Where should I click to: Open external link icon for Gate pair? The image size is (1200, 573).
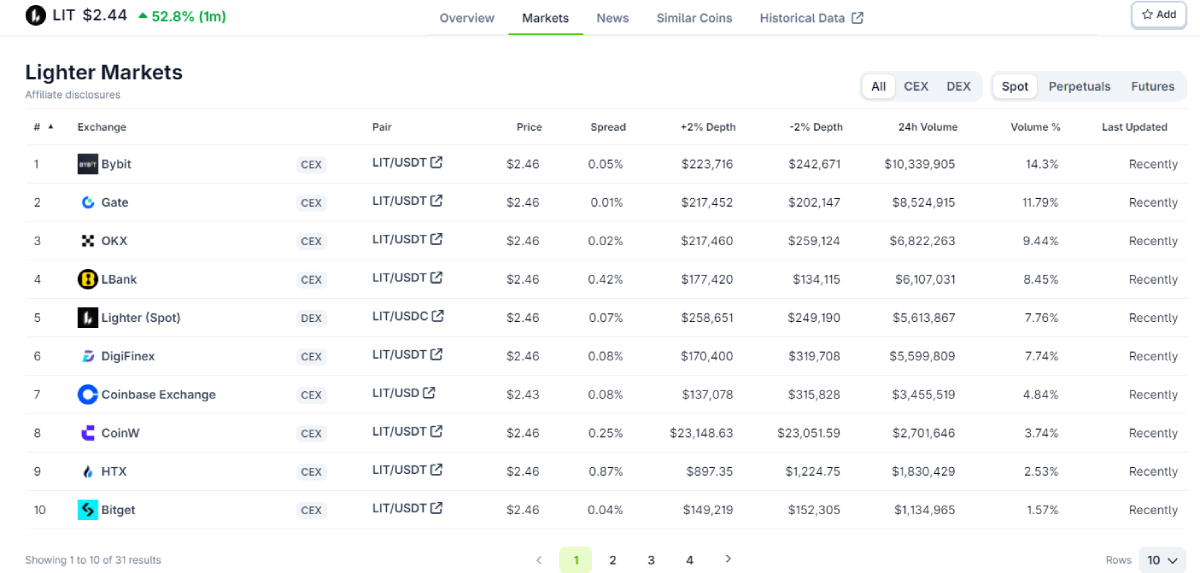(x=436, y=201)
